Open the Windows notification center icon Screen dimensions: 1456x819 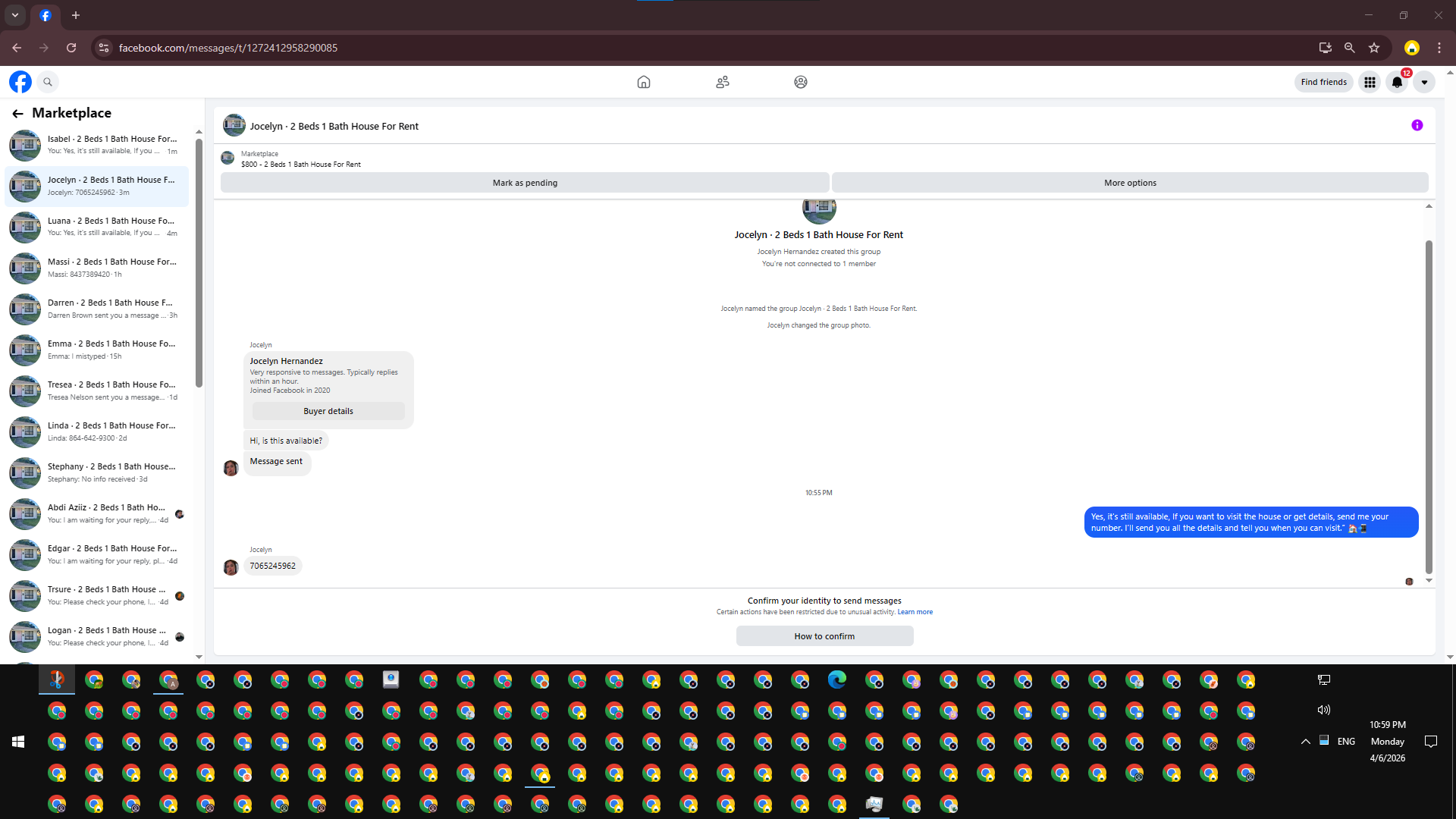[x=1431, y=742]
